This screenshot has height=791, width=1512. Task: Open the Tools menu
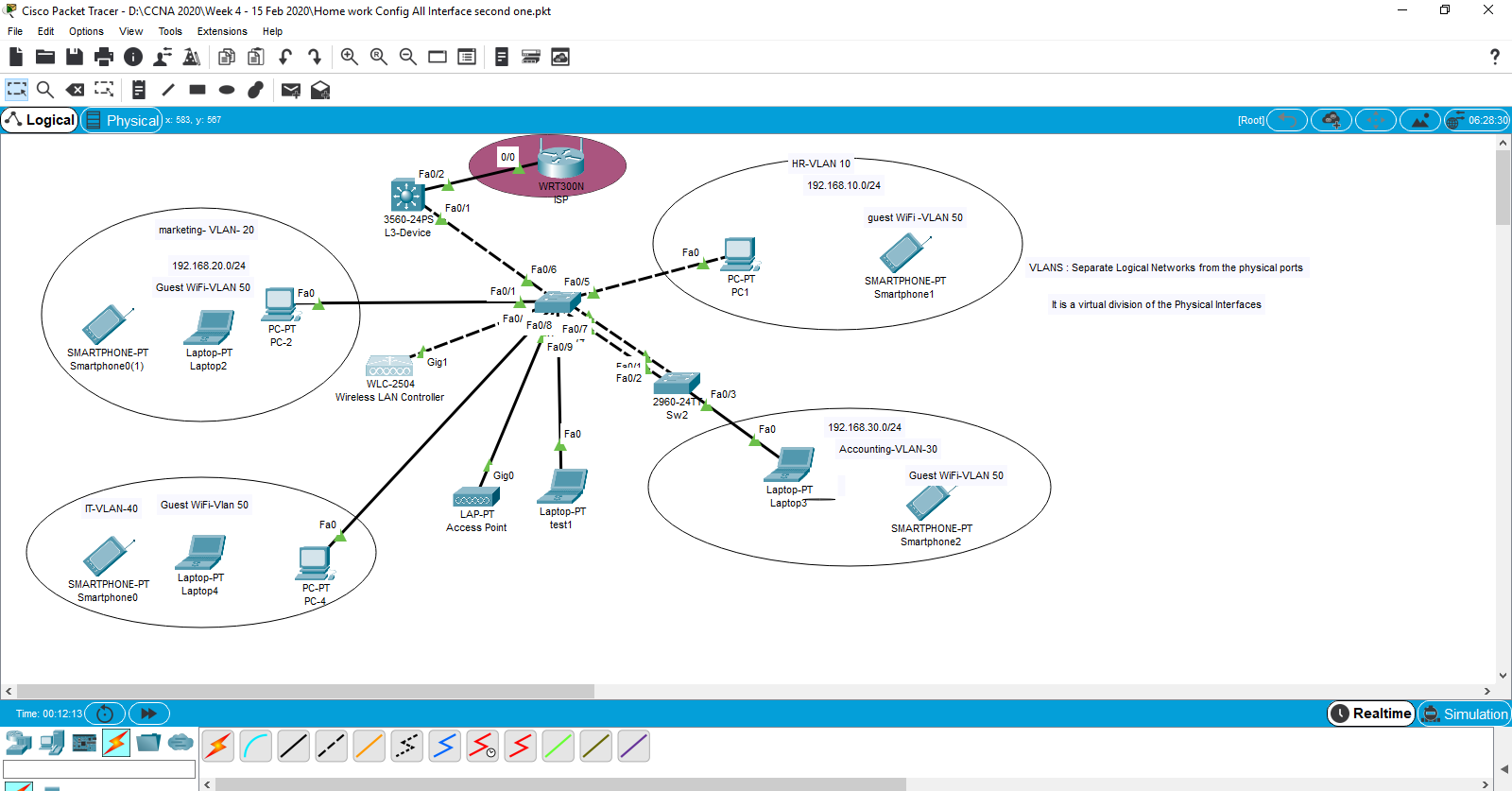[170, 31]
